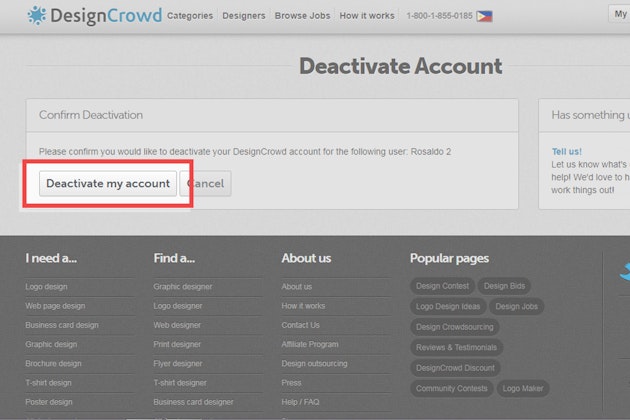Open Help / FAQ link
Image resolution: width=630 pixels, height=420 pixels.
pyautogui.click(x=301, y=402)
